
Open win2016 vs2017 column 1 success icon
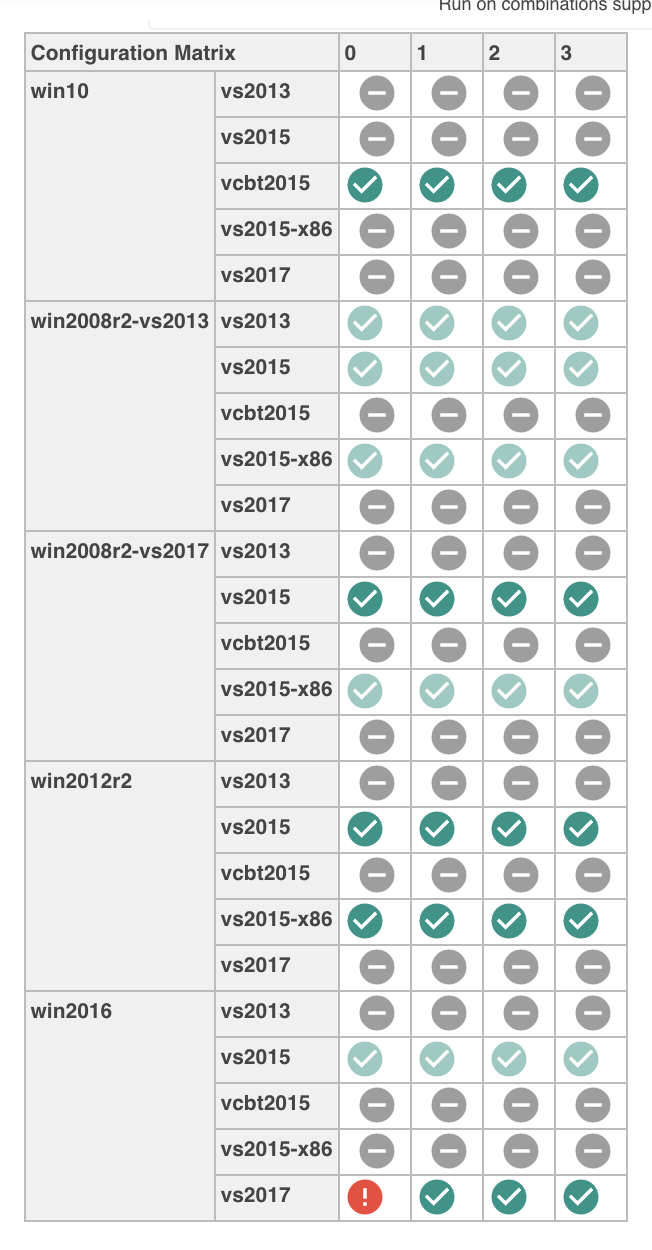click(436, 1197)
